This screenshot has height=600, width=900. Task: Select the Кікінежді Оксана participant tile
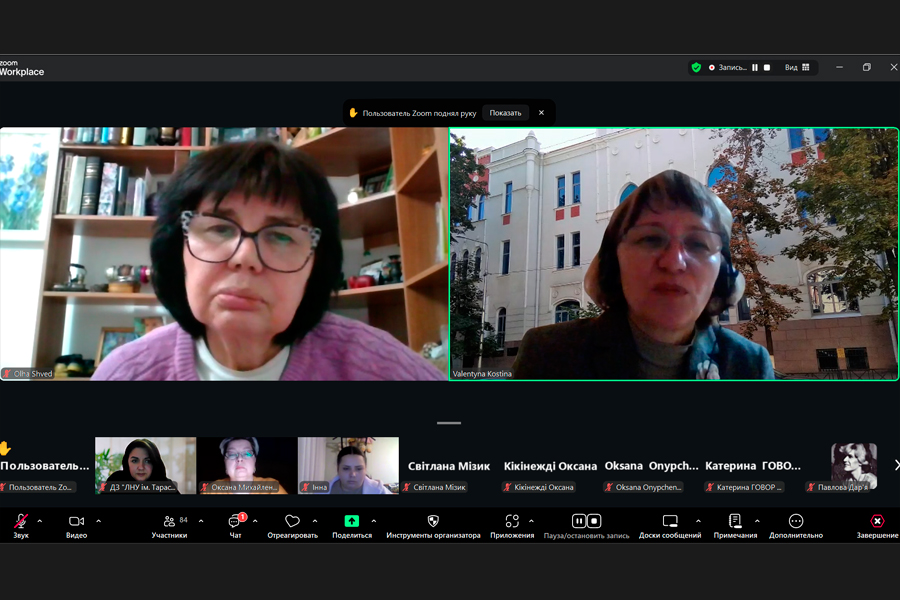point(550,466)
